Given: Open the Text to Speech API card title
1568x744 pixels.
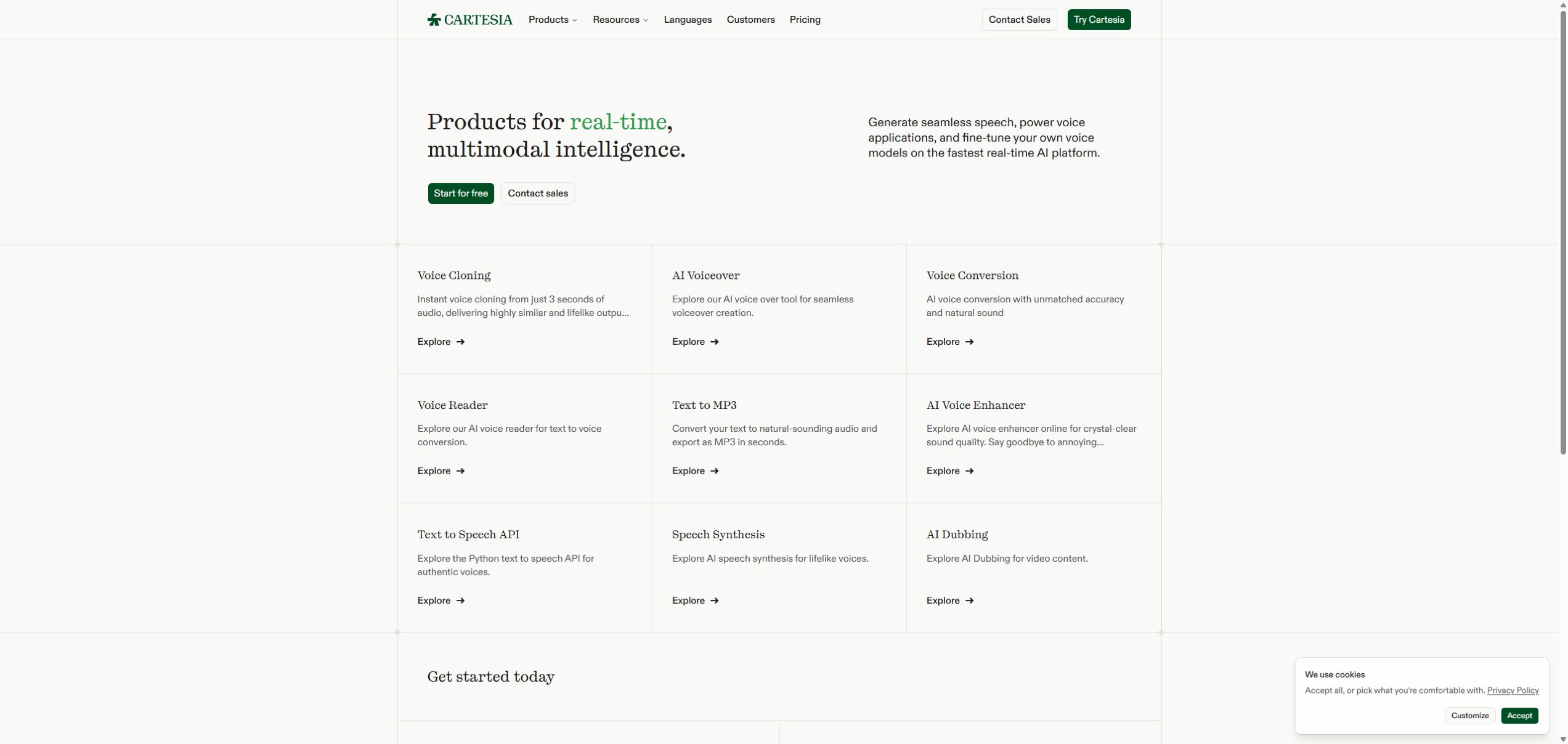Looking at the screenshot, I should point(468,535).
